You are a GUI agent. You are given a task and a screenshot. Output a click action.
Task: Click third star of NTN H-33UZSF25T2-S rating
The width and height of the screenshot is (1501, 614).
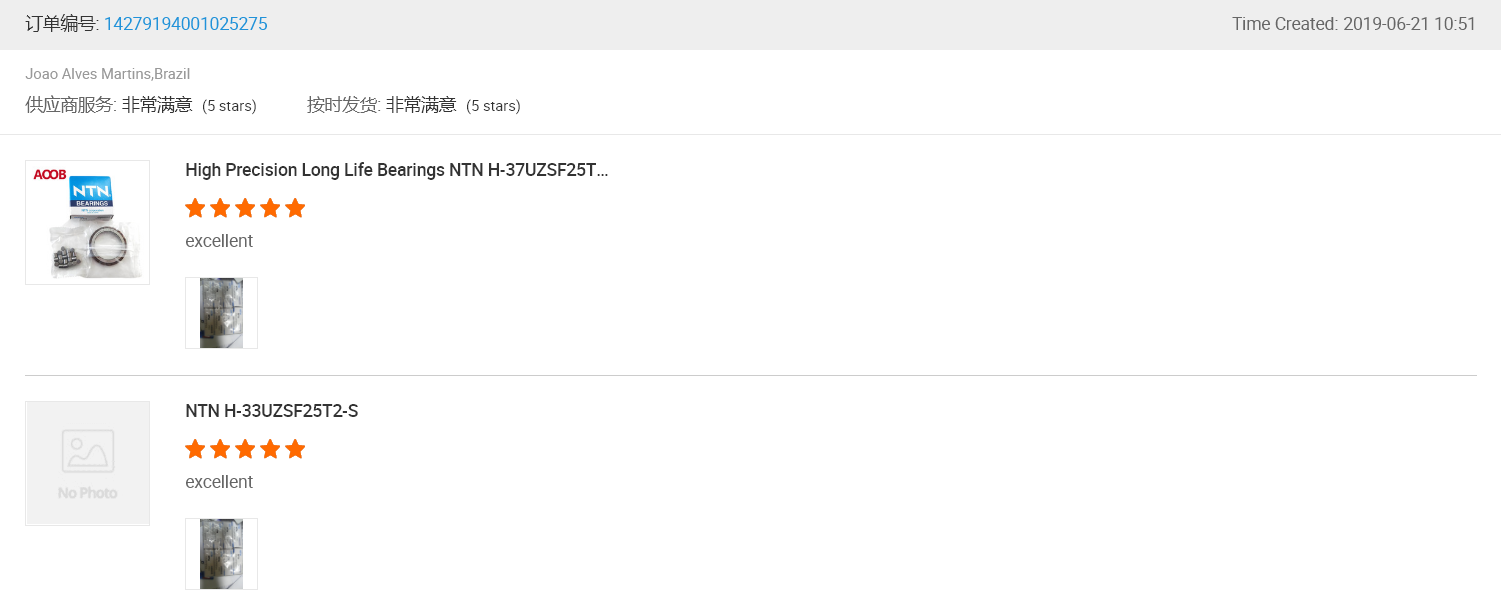(245, 449)
